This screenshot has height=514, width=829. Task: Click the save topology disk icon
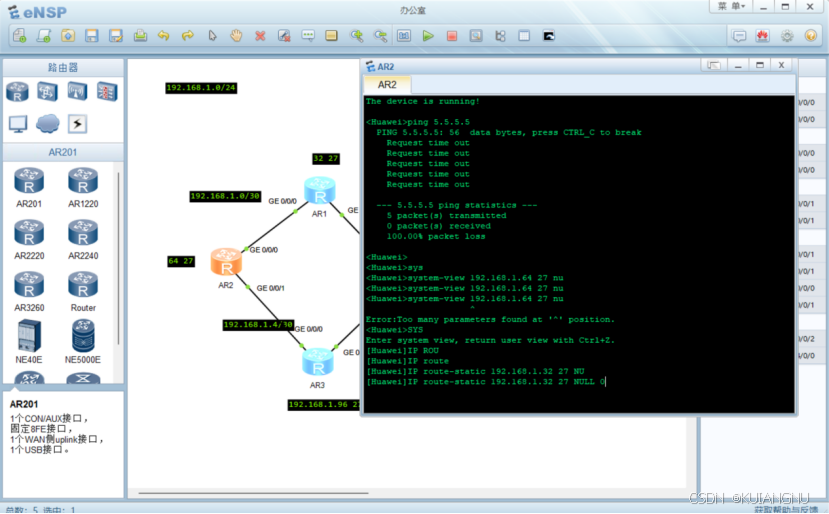(x=92, y=35)
